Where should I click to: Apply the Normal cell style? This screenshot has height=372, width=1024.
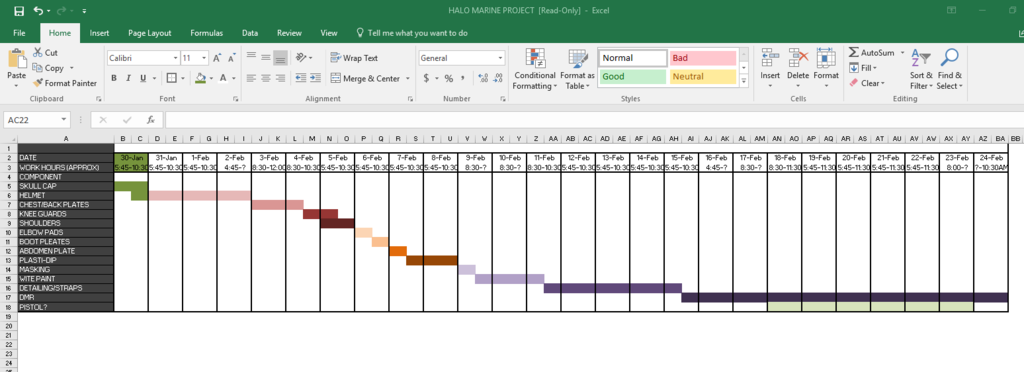[x=632, y=58]
